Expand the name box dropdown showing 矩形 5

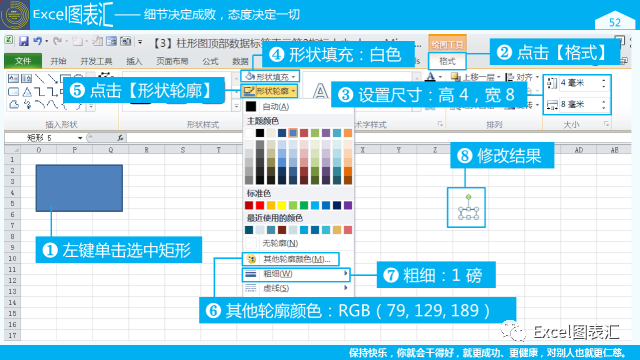pyautogui.click(x=80, y=138)
